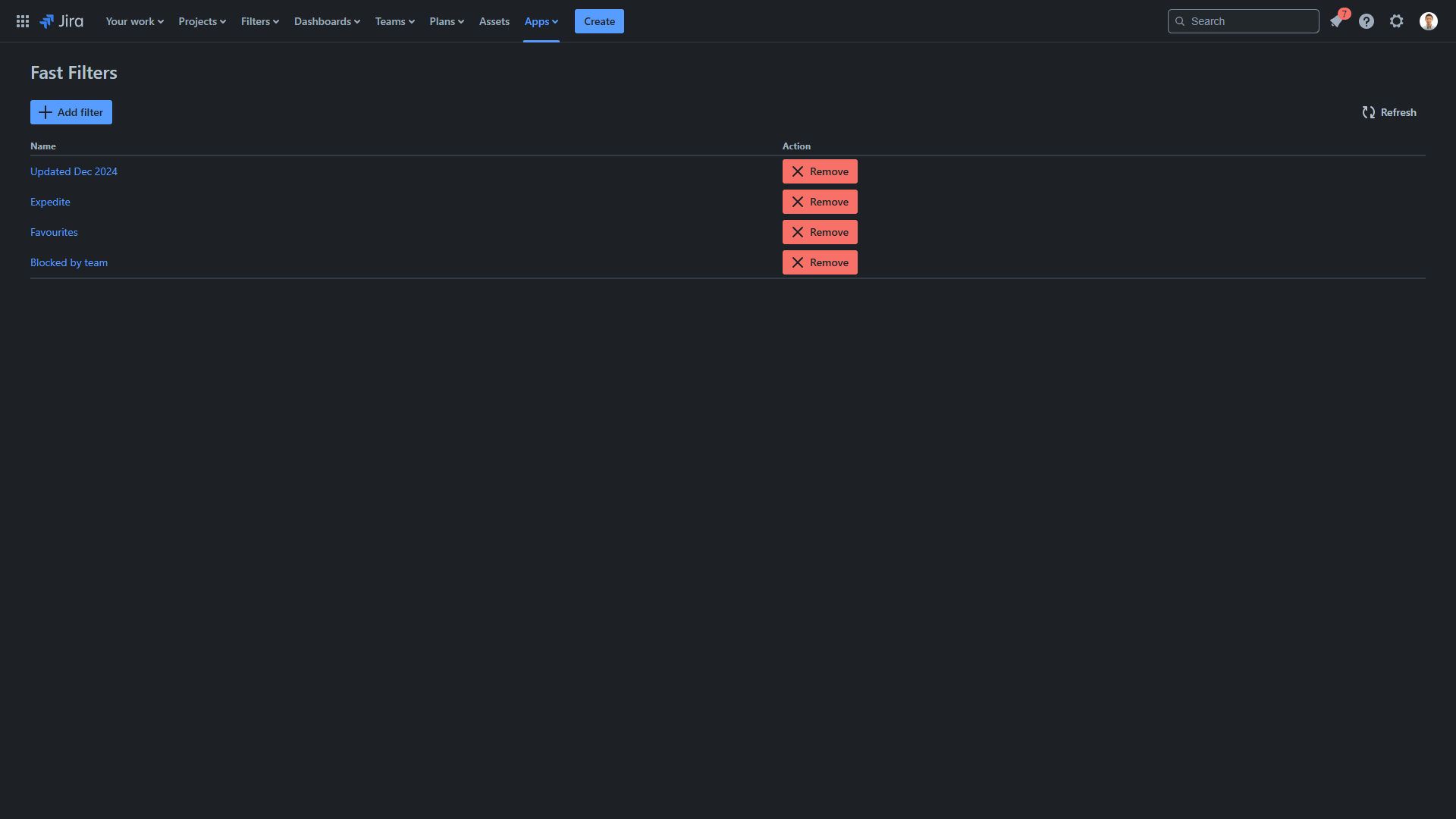This screenshot has width=1456, height=819.
Task: Open the Blocked by team filter link
Action: (69, 262)
